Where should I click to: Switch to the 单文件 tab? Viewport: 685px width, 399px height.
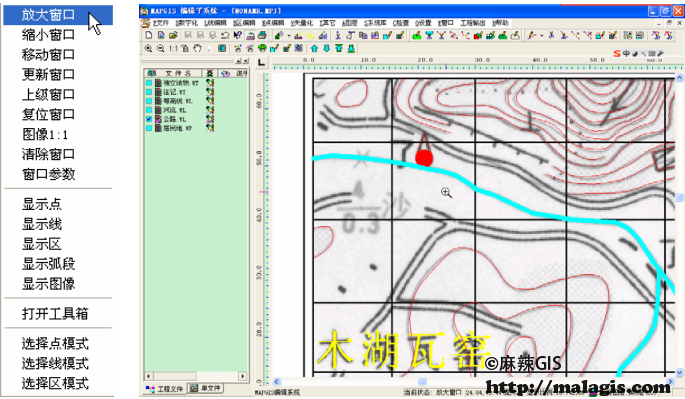(x=205, y=388)
